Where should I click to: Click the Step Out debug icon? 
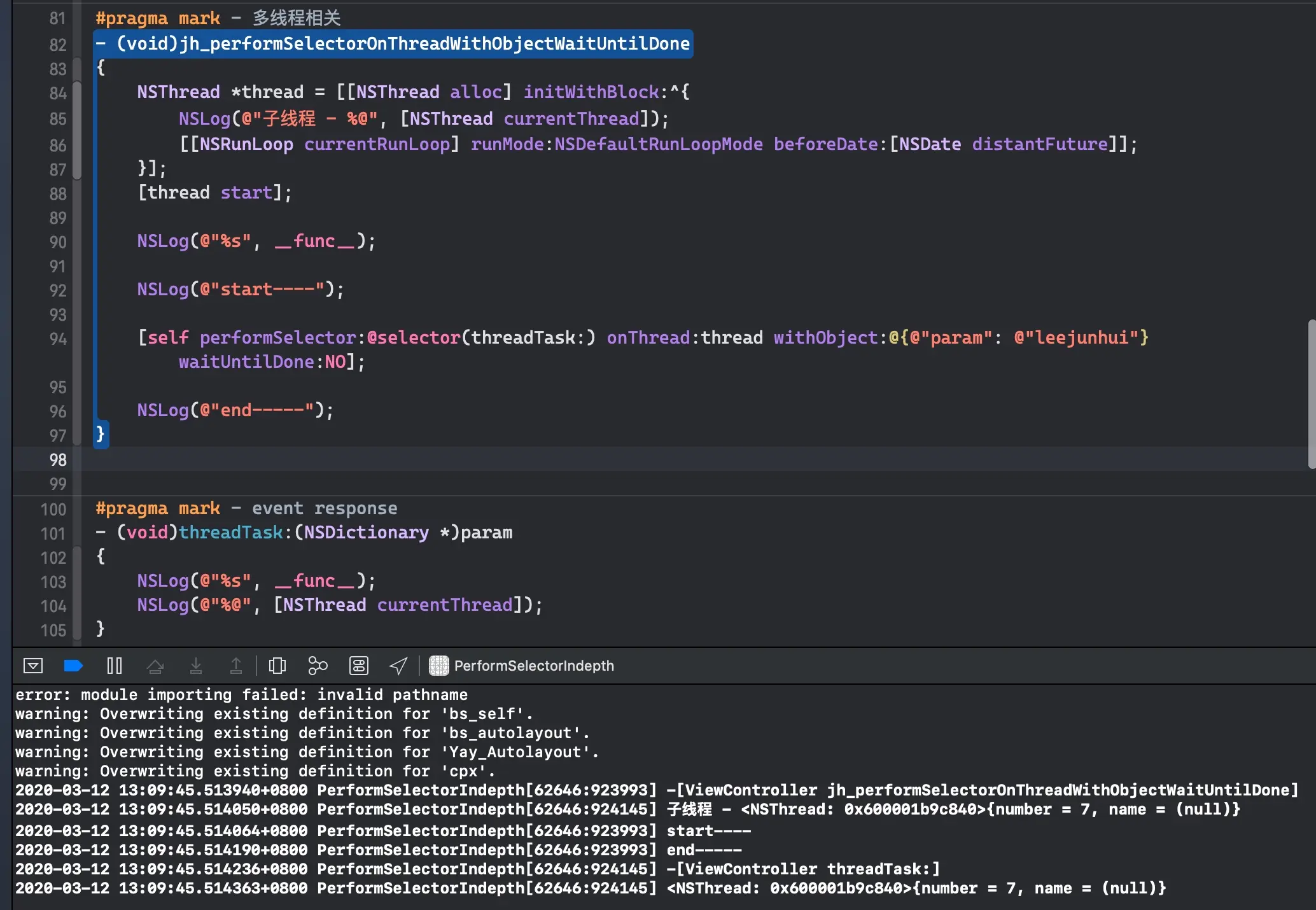[x=236, y=666]
